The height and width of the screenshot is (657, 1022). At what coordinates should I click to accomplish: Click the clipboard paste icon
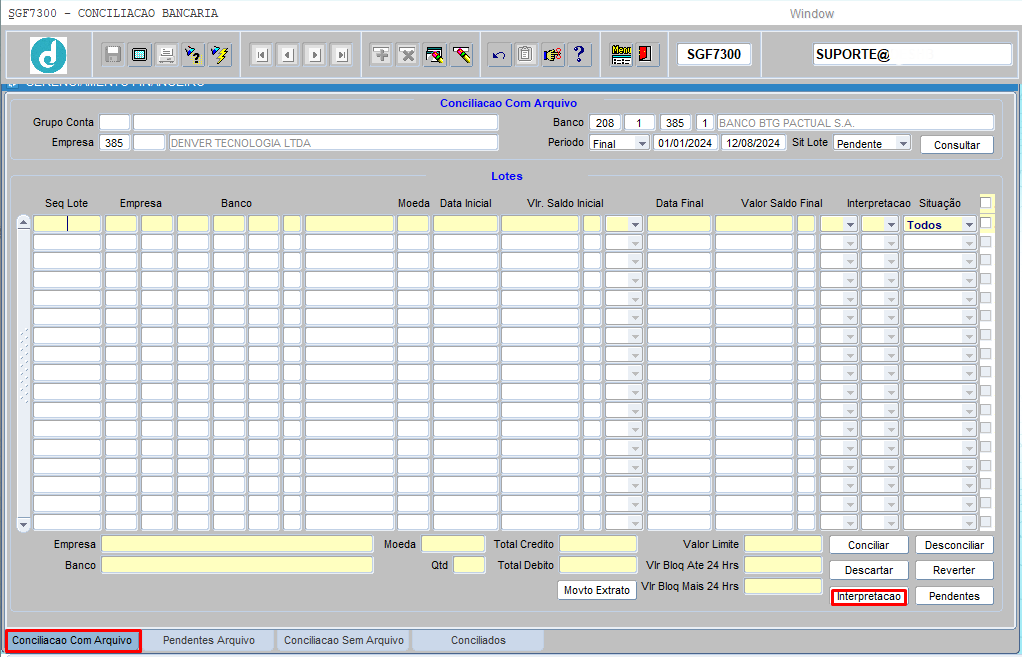[526, 55]
